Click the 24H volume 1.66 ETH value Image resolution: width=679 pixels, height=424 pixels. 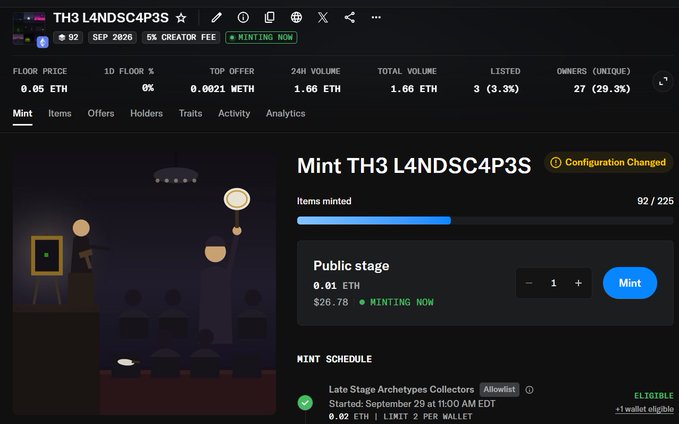[x=317, y=89]
